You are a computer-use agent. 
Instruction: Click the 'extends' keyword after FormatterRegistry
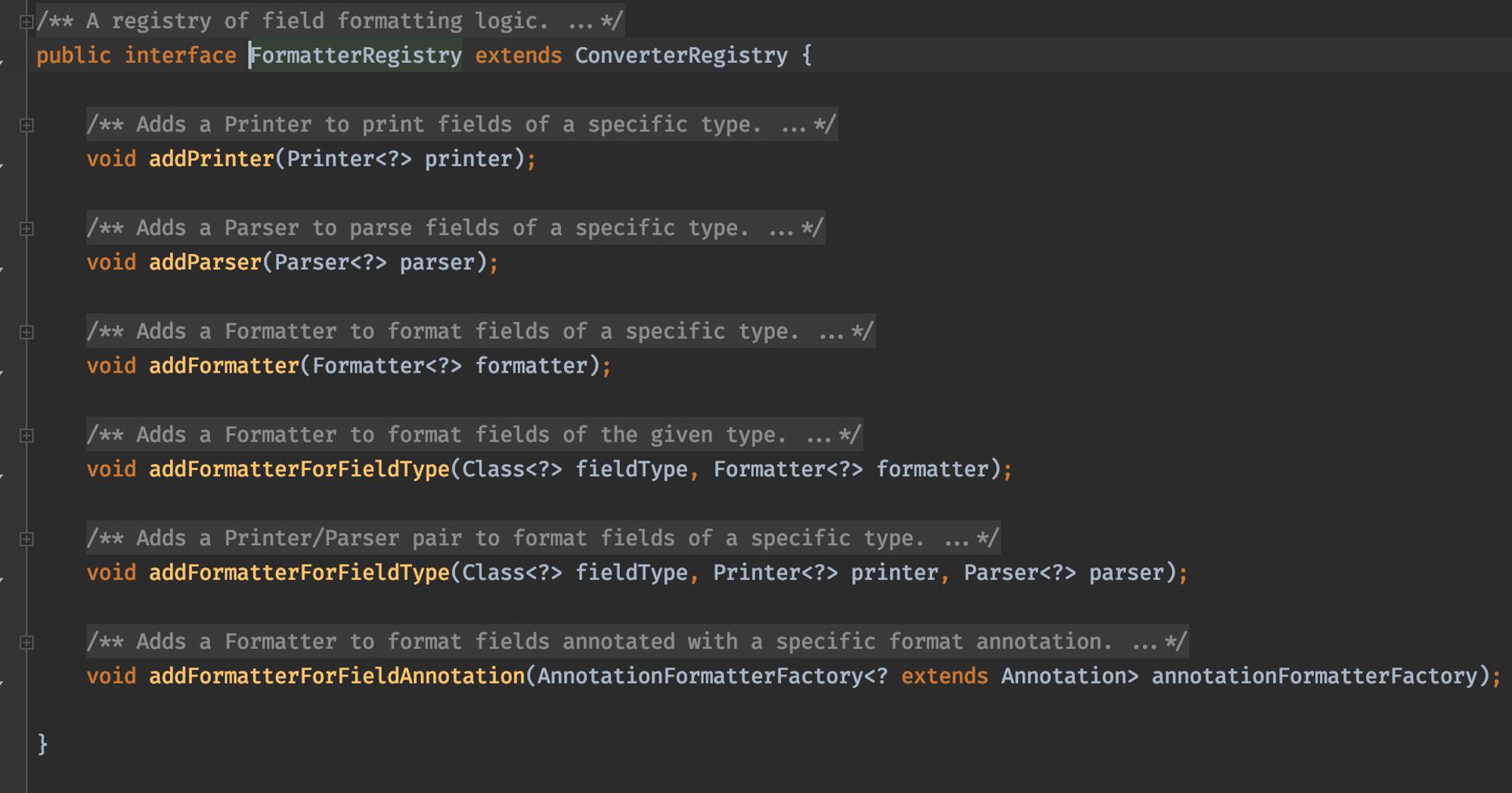click(x=519, y=55)
